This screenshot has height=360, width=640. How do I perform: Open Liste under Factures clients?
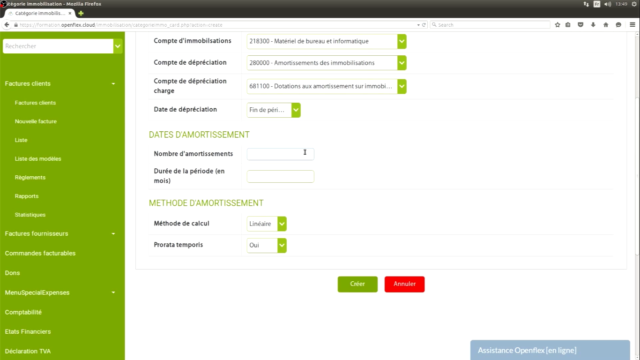pos(21,140)
